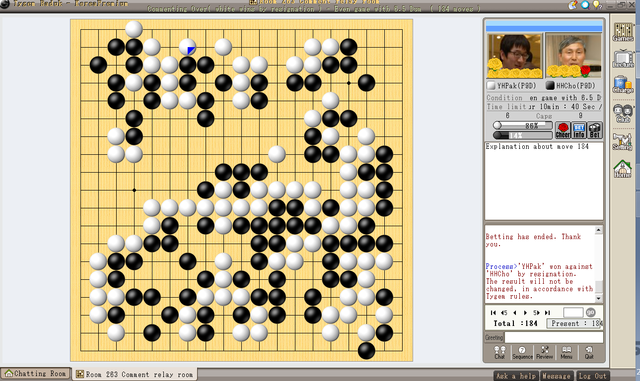The width and height of the screenshot is (640, 381).
Task: Open Chat at the panel bottom
Action: [x=500, y=352]
